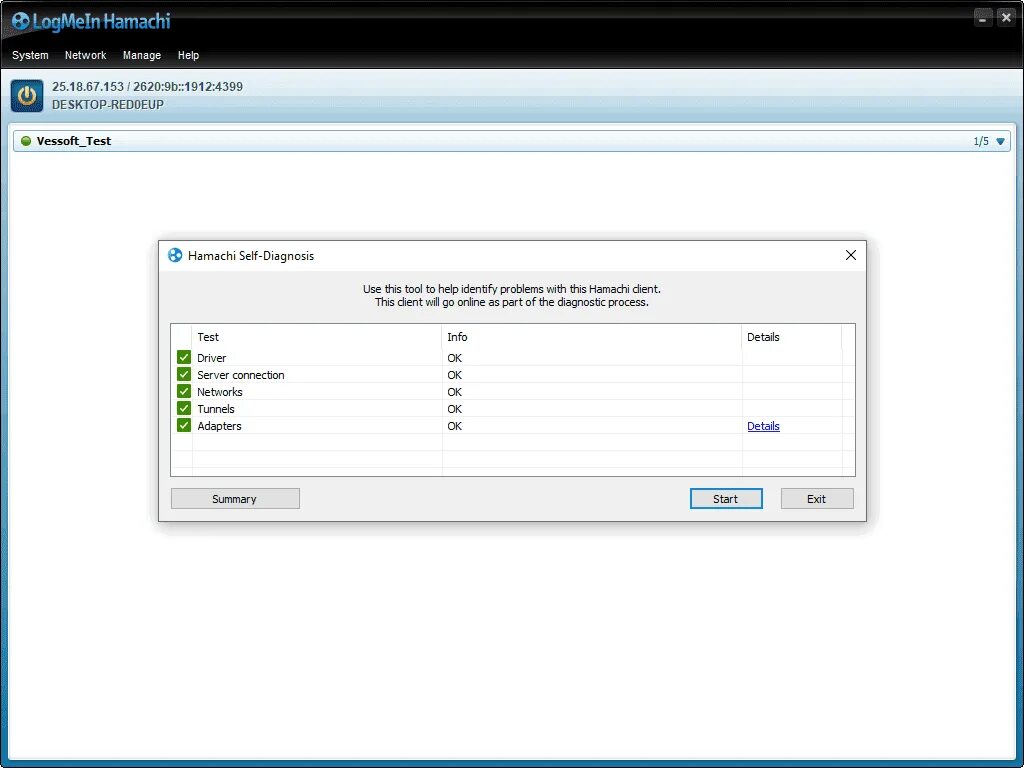The width and height of the screenshot is (1024, 768).
Task: Open the Network menu
Action: pyautogui.click(x=86, y=56)
